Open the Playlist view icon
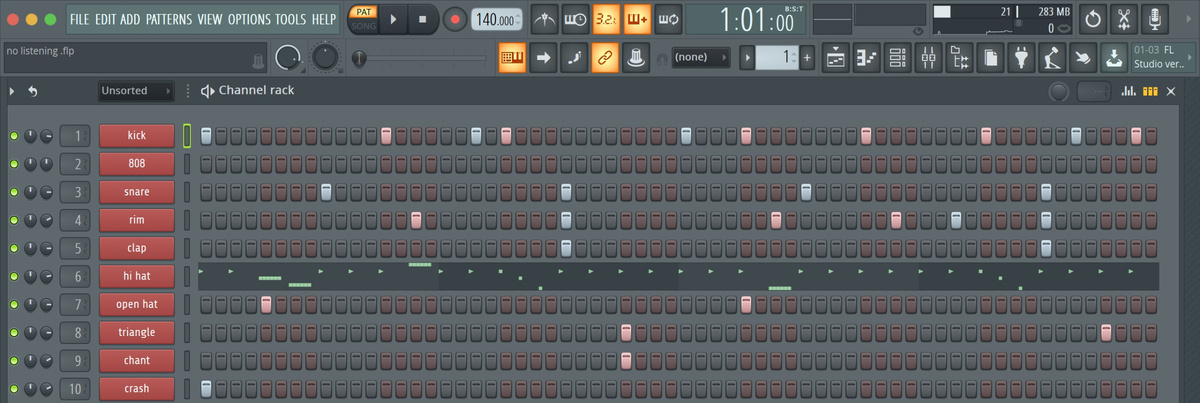 (836, 58)
